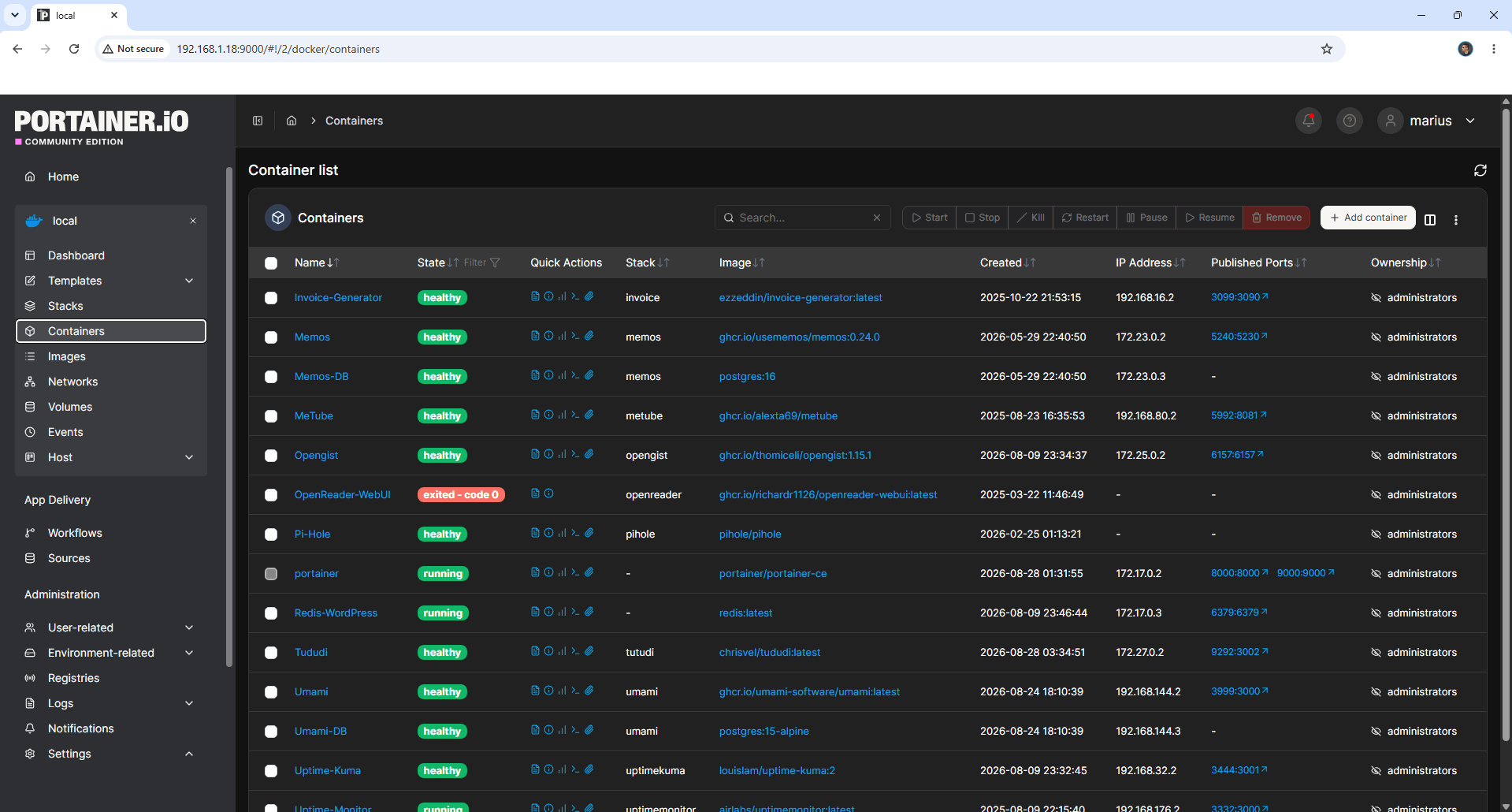Open the Chrome three-dot menu
The image size is (1512, 812).
[x=1494, y=49]
